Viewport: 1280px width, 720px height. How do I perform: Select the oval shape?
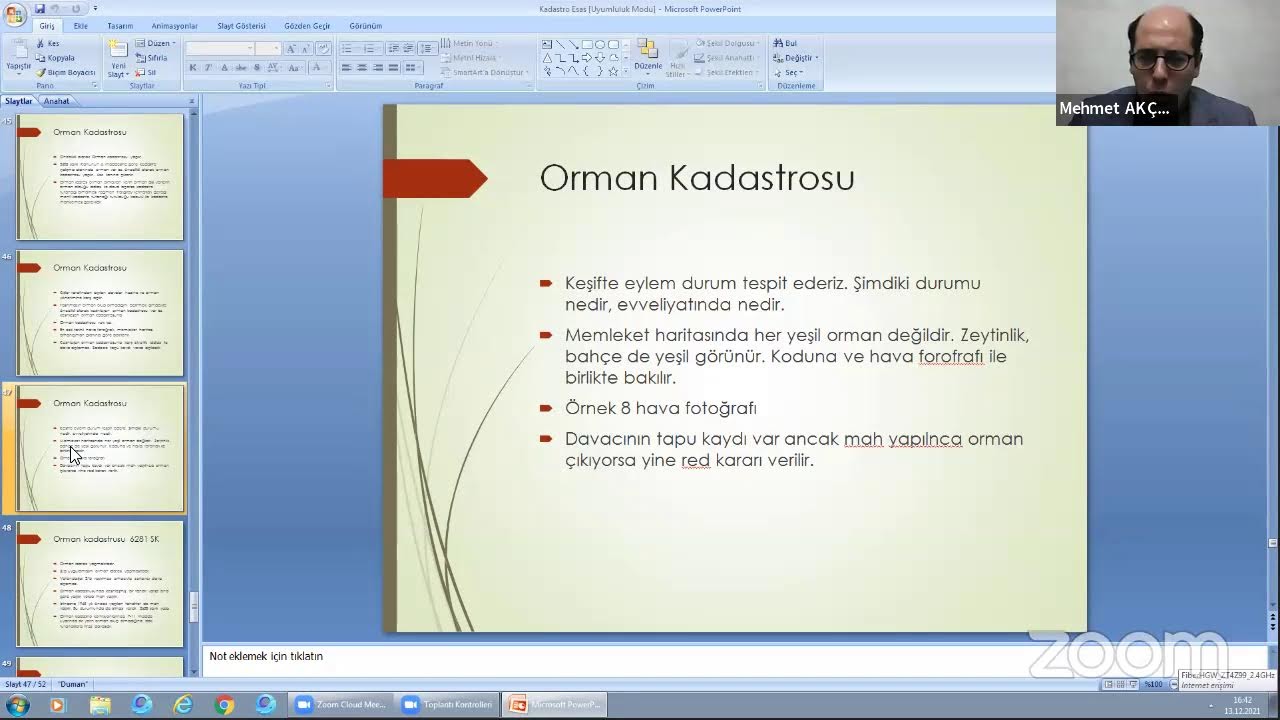tap(600, 45)
